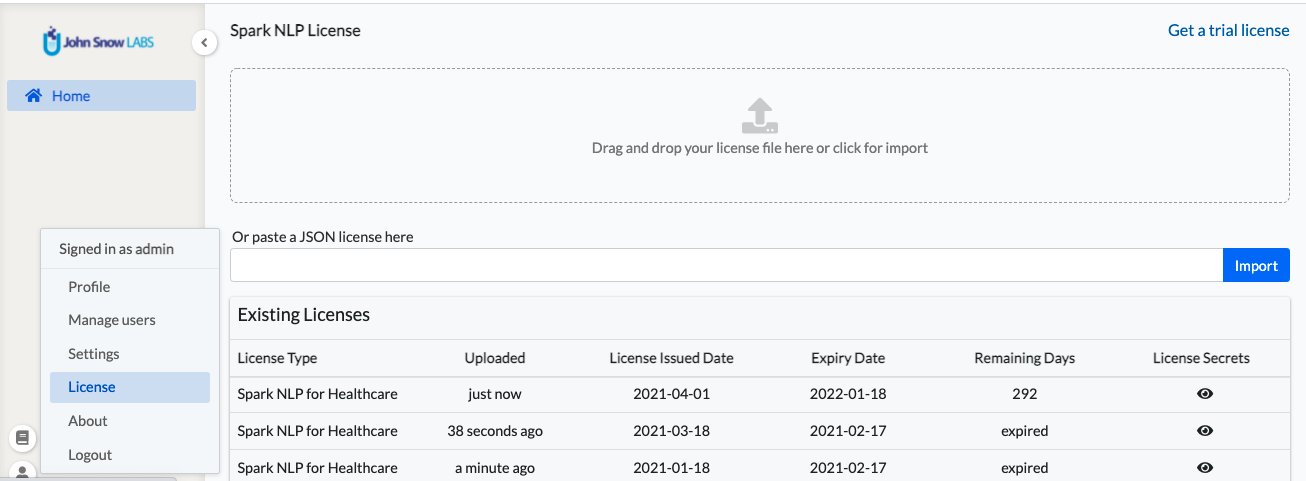1306x481 pixels.
Task: Click the JSON license paste field
Action: point(726,265)
